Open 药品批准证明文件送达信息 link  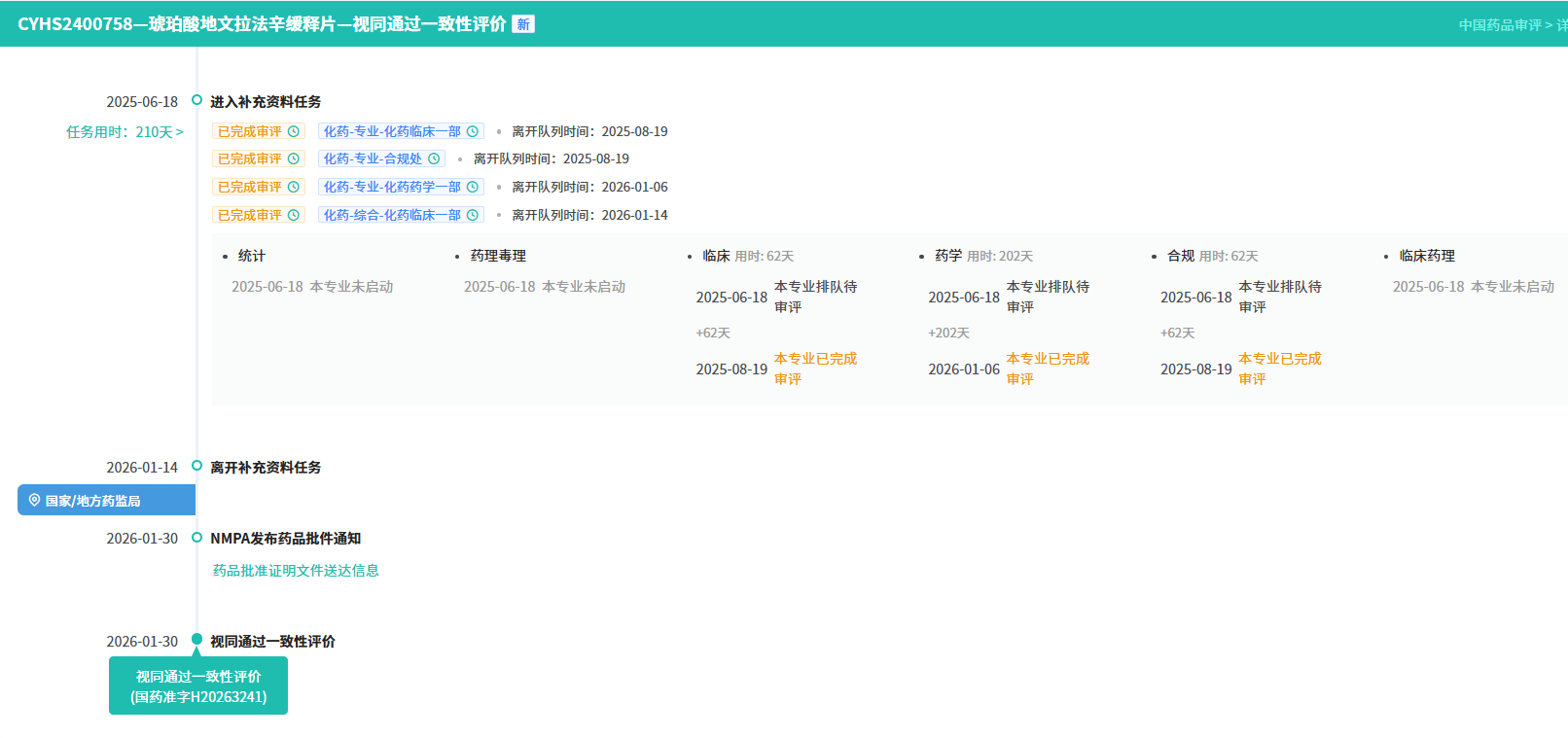coord(296,571)
